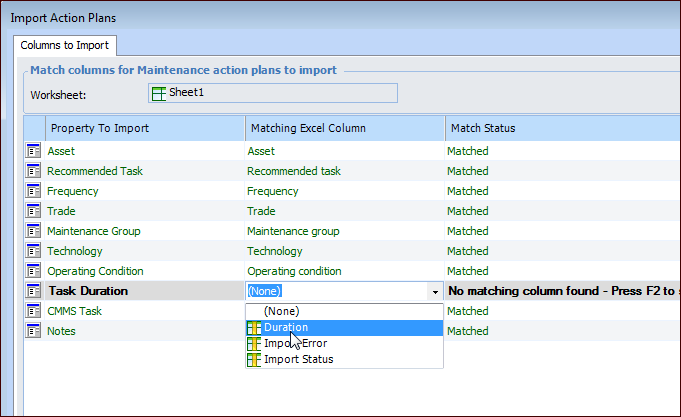Click the row icon beside Trade property
This screenshot has height=417, width=681.
click(34, 211)
